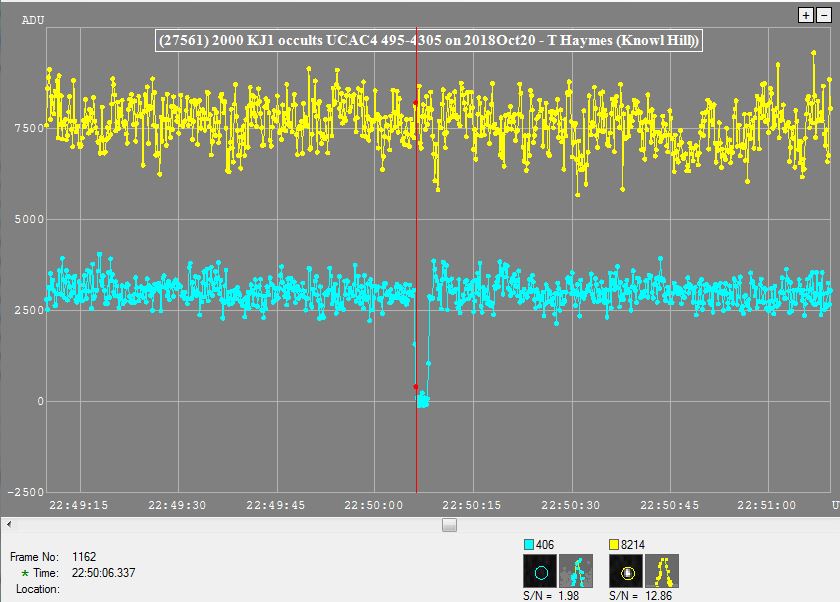Viewport: 840px width, 602px height.
Task: Click the cyan color swatch beside 406
Action: (x=530, y=544)
